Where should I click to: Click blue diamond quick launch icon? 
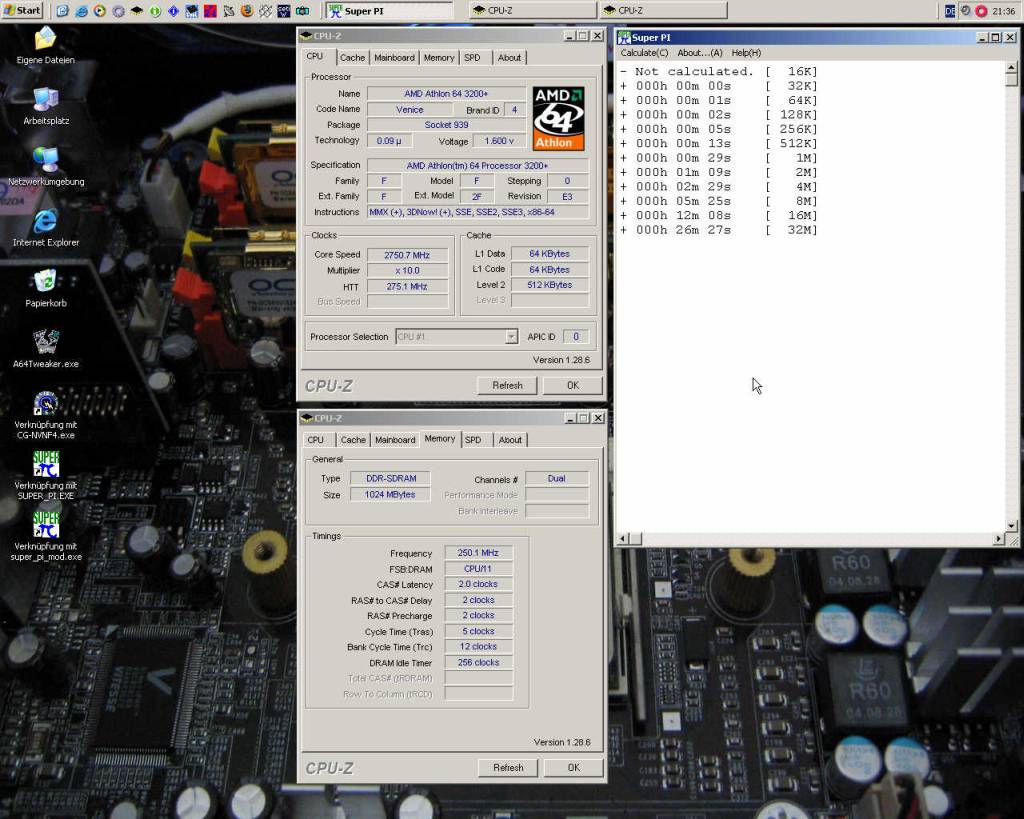pyautogui.click(x=173, y=10)
